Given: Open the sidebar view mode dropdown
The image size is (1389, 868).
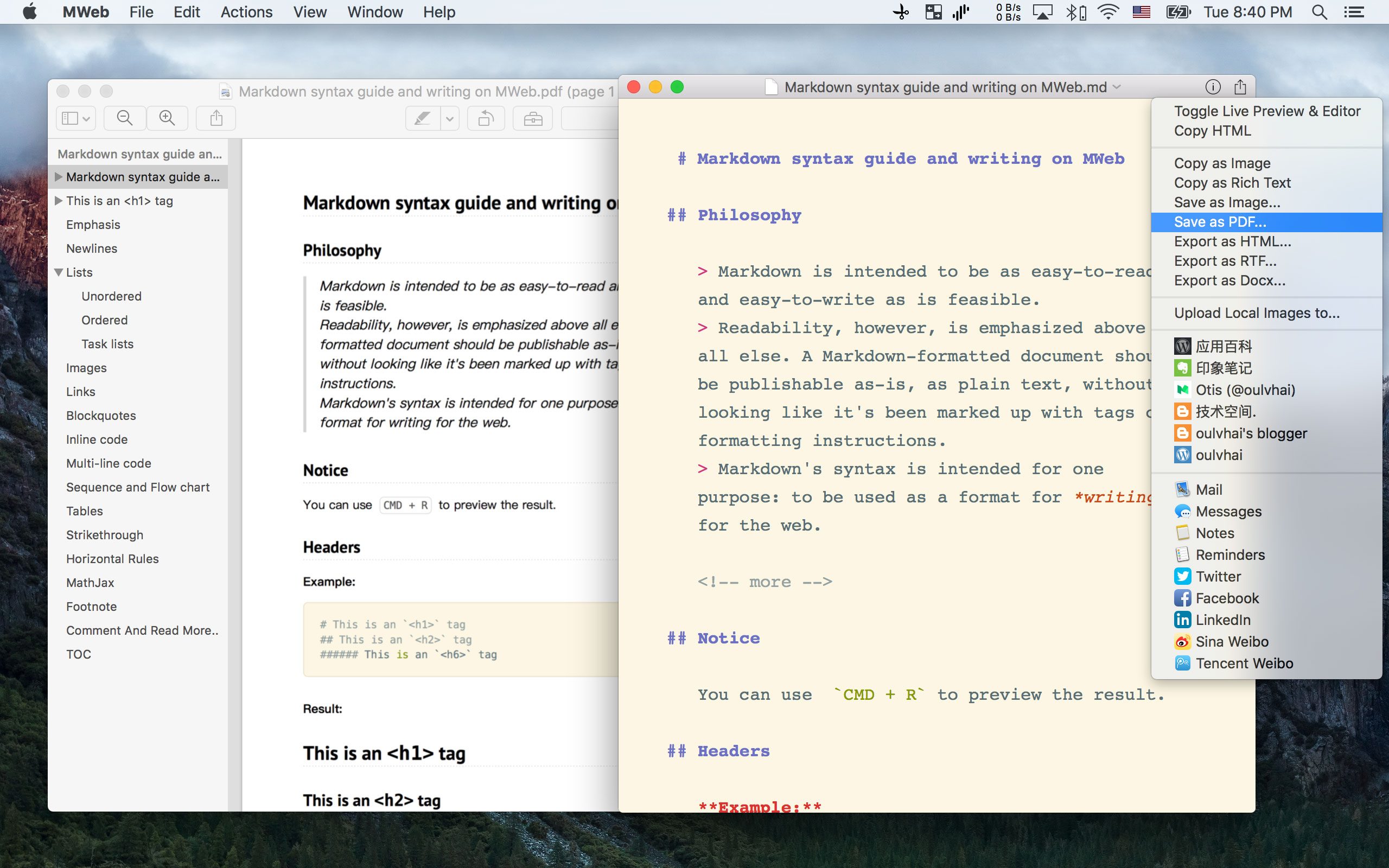Looking at the screenshot, I should 76,118.
